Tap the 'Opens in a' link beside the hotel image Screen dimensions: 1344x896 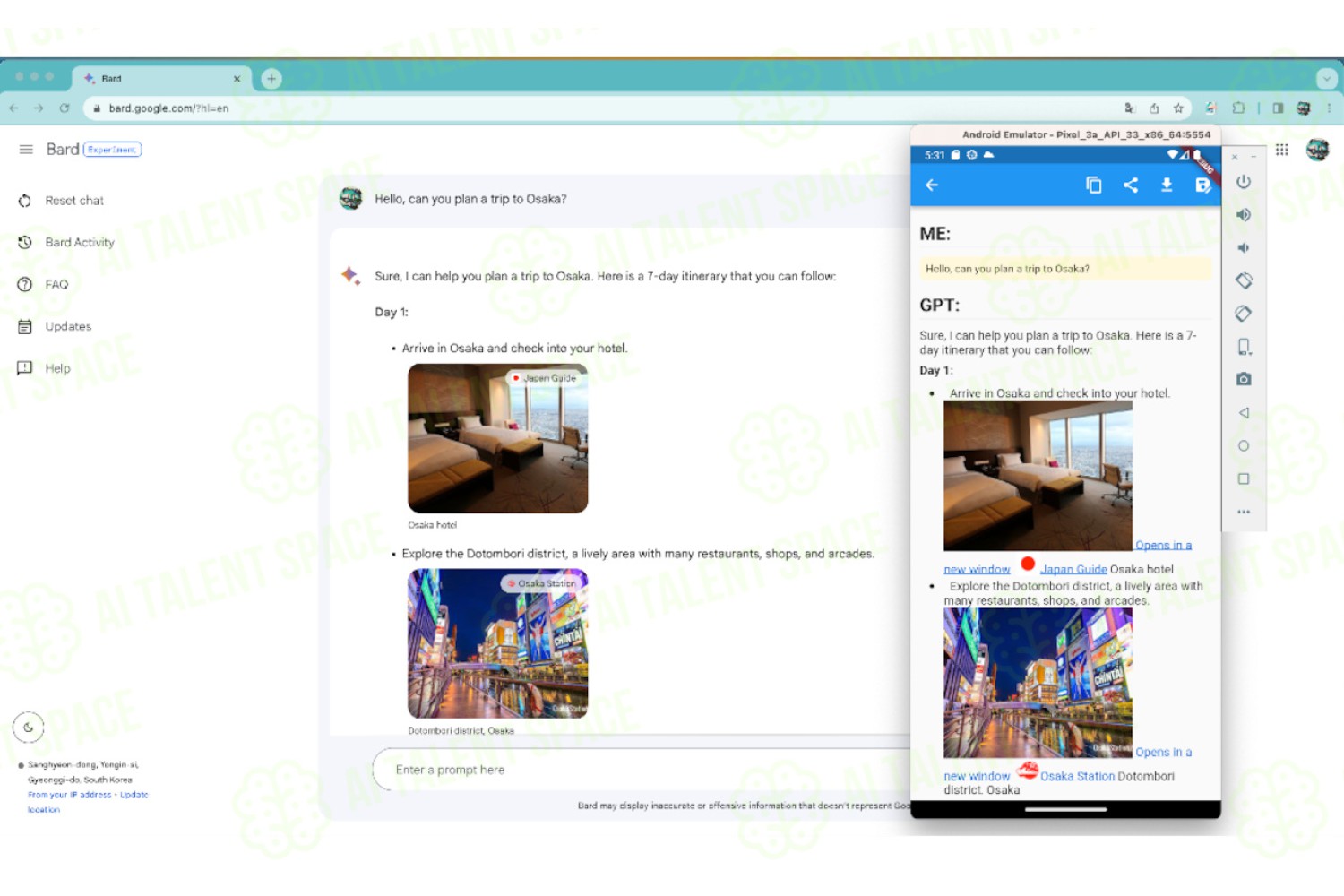click(x=1163, y=545)
